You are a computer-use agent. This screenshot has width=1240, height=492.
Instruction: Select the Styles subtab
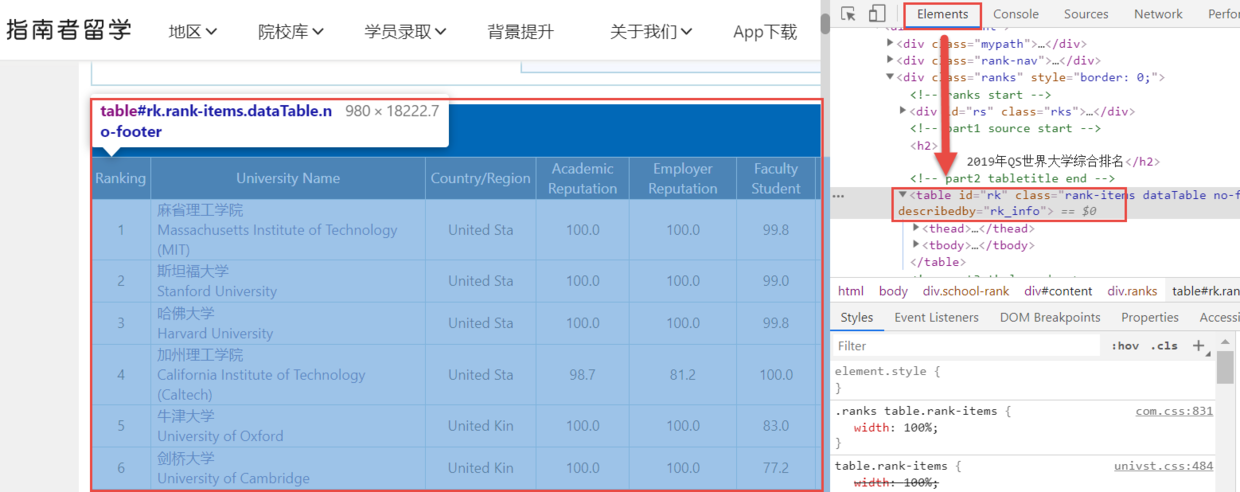pos(856,317)
